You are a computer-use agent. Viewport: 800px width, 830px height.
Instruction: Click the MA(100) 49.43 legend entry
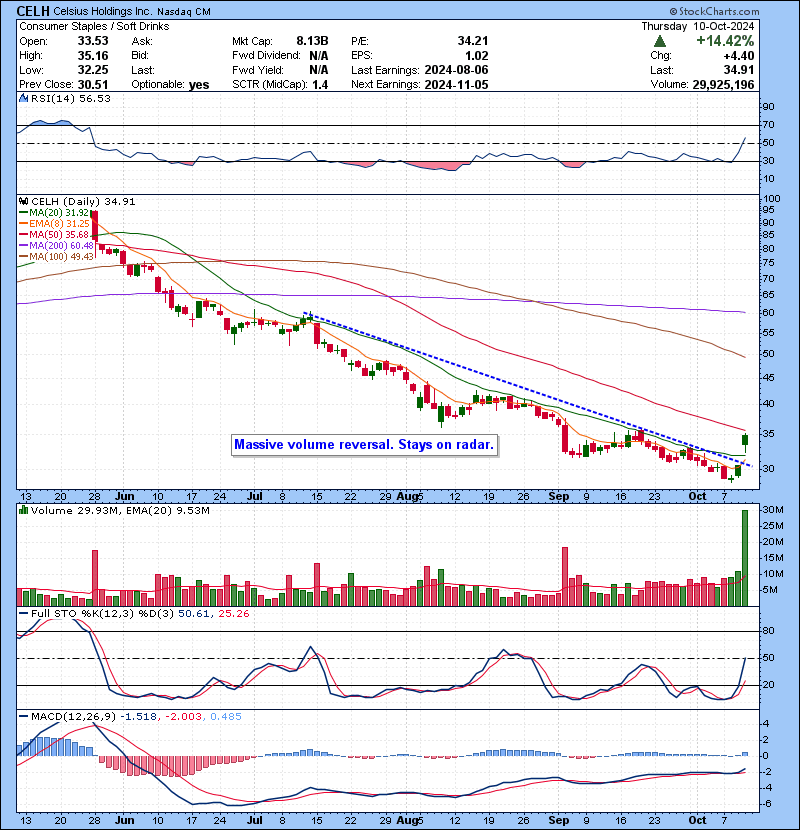[57, 257]
